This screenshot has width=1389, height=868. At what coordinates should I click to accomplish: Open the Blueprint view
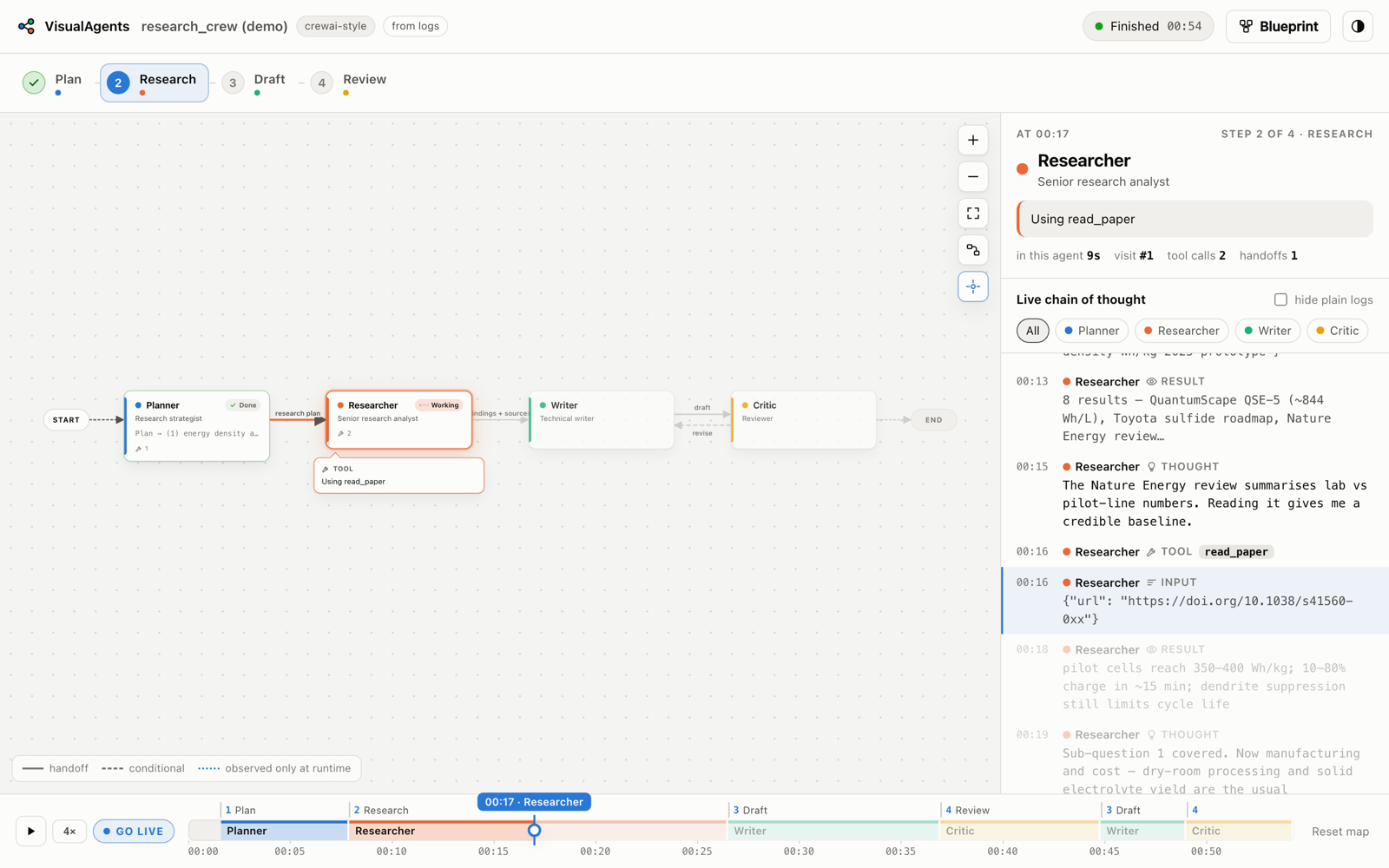(1278, 26)
